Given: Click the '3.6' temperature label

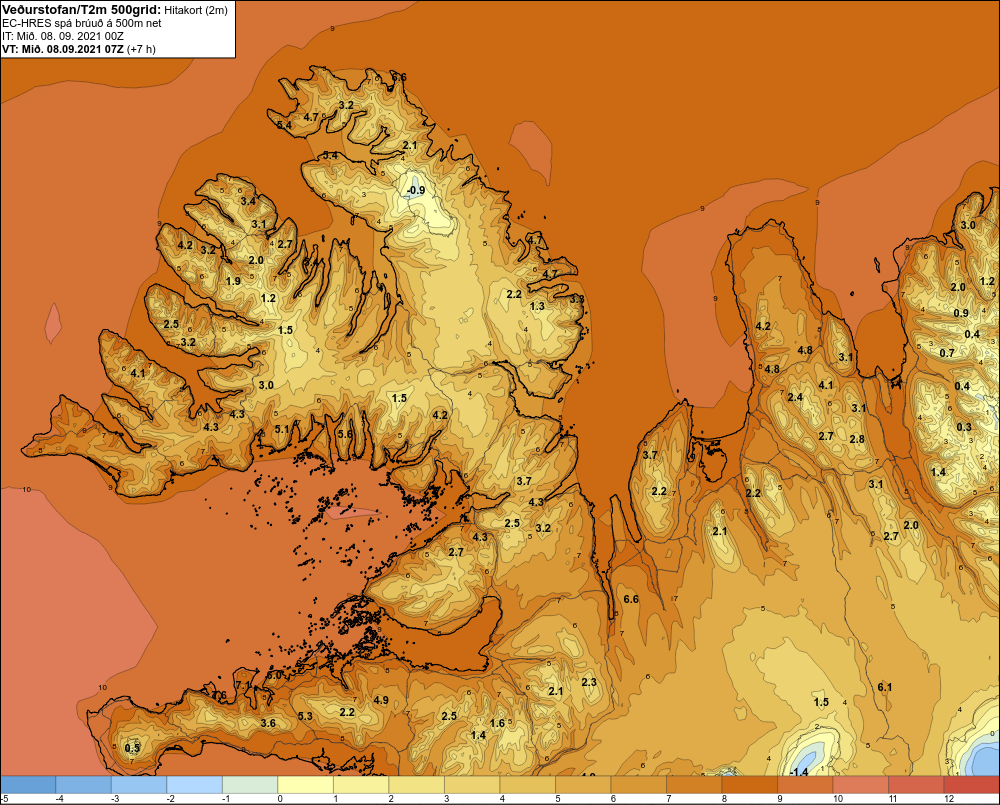Looking at the screenshot, I should click(268, 723).
